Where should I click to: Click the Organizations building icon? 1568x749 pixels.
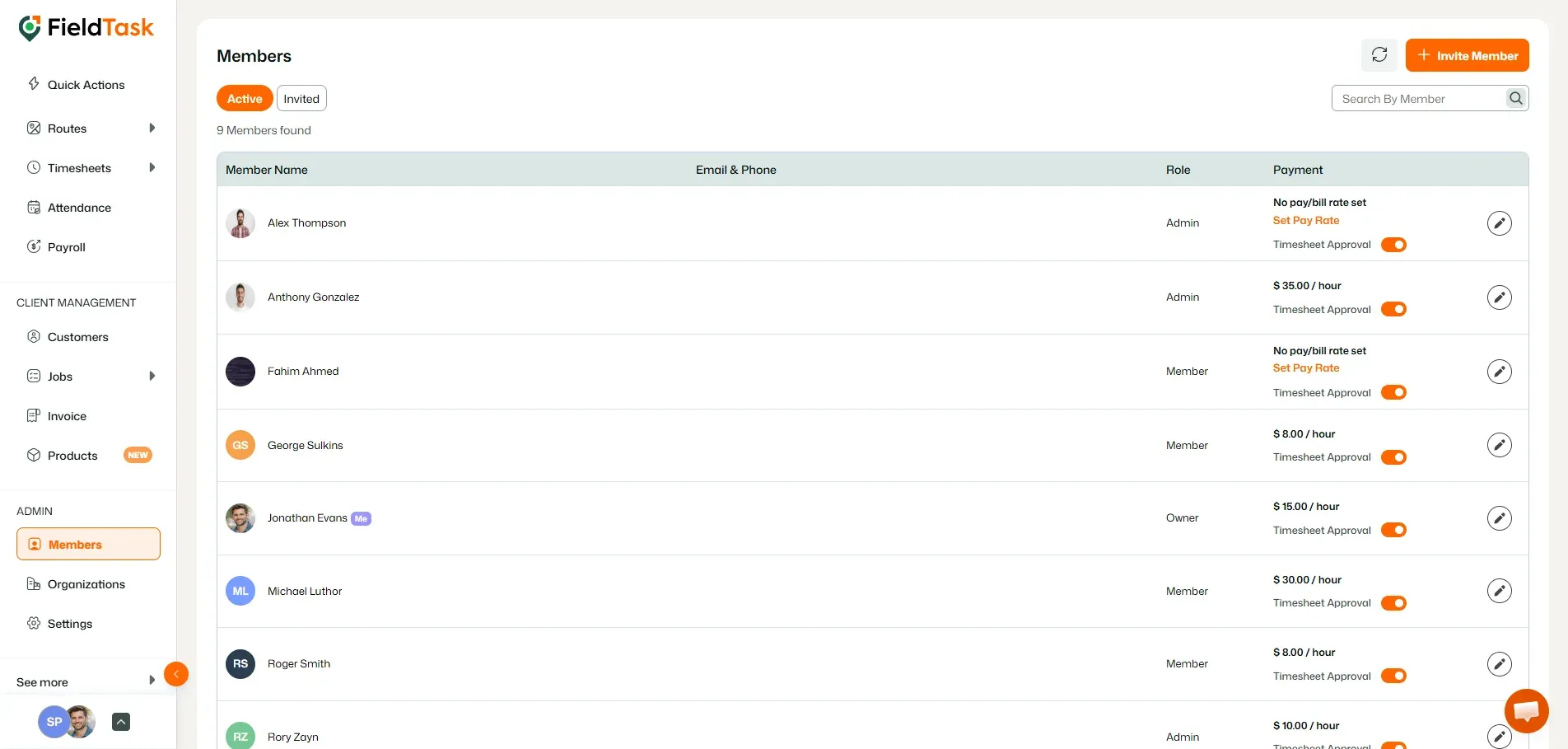point(34,583)
